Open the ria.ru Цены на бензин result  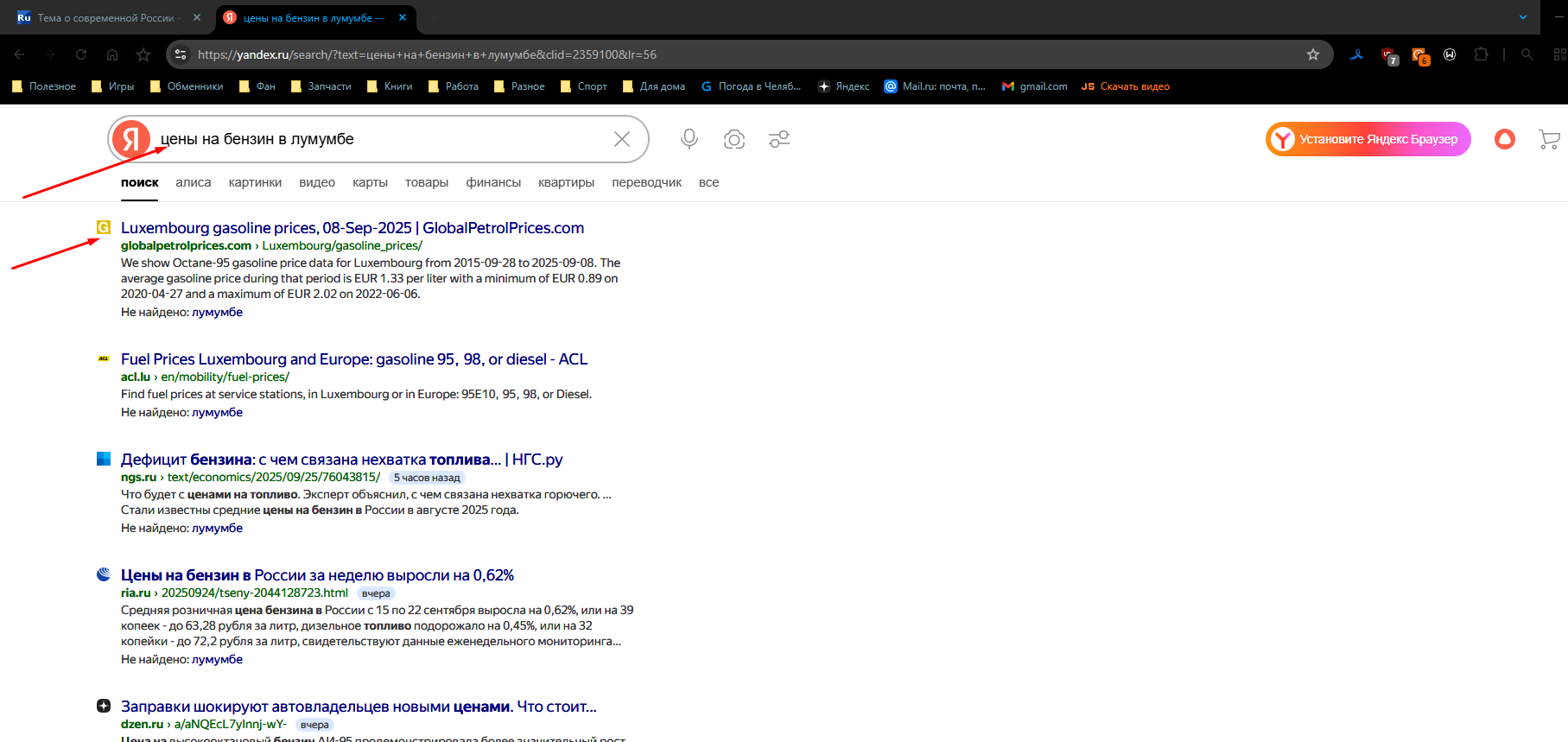pos(317,575)
